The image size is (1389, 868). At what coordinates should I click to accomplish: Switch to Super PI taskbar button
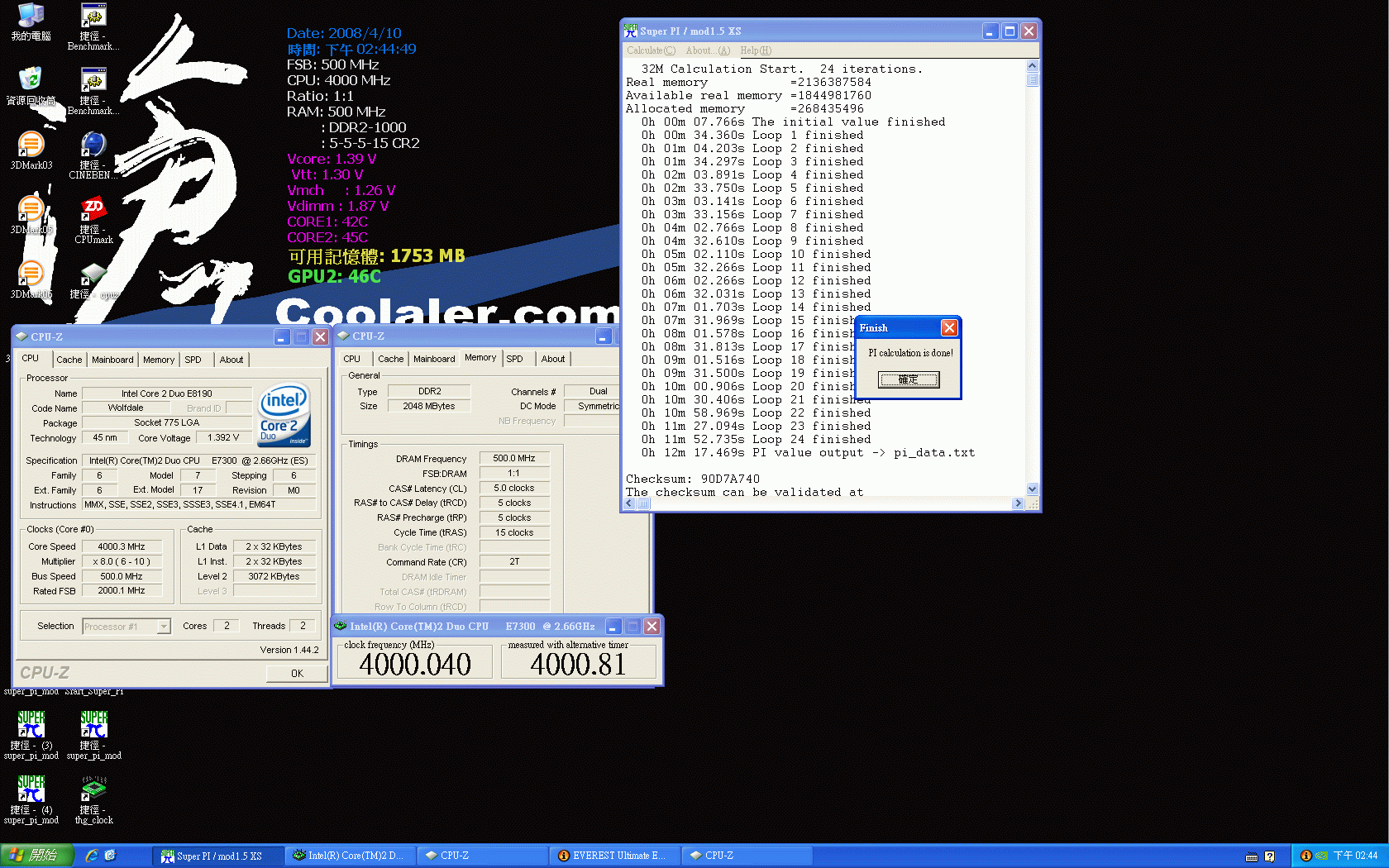tap(218, 856)
